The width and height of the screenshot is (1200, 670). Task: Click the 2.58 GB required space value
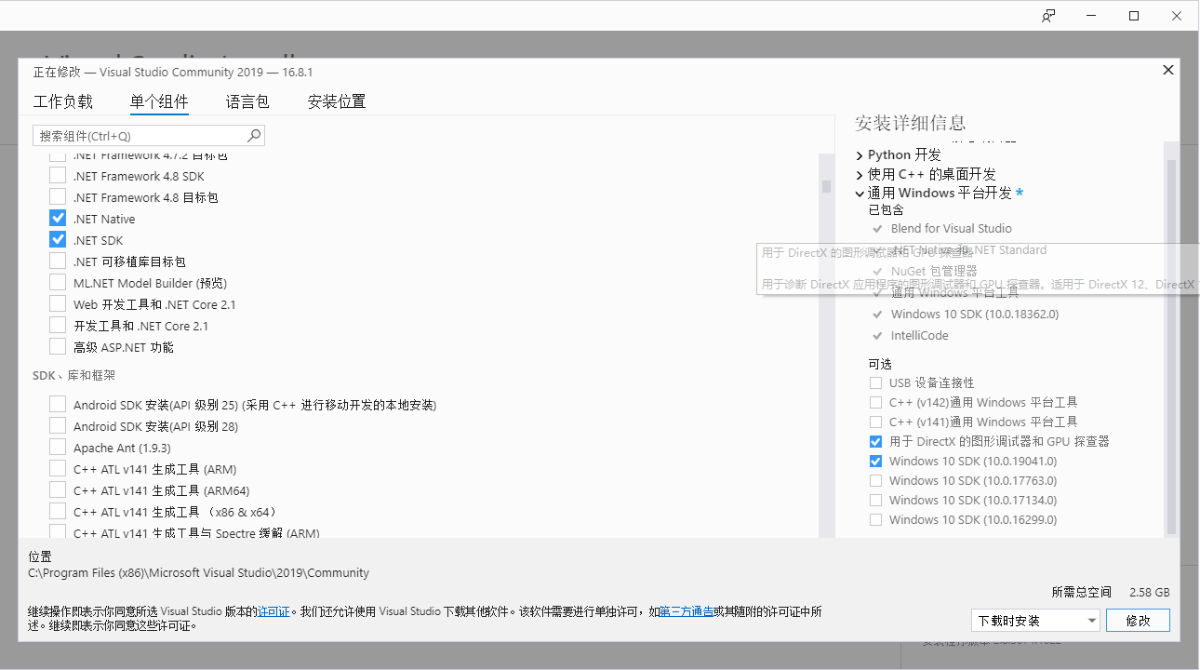tap(1149, 592)
